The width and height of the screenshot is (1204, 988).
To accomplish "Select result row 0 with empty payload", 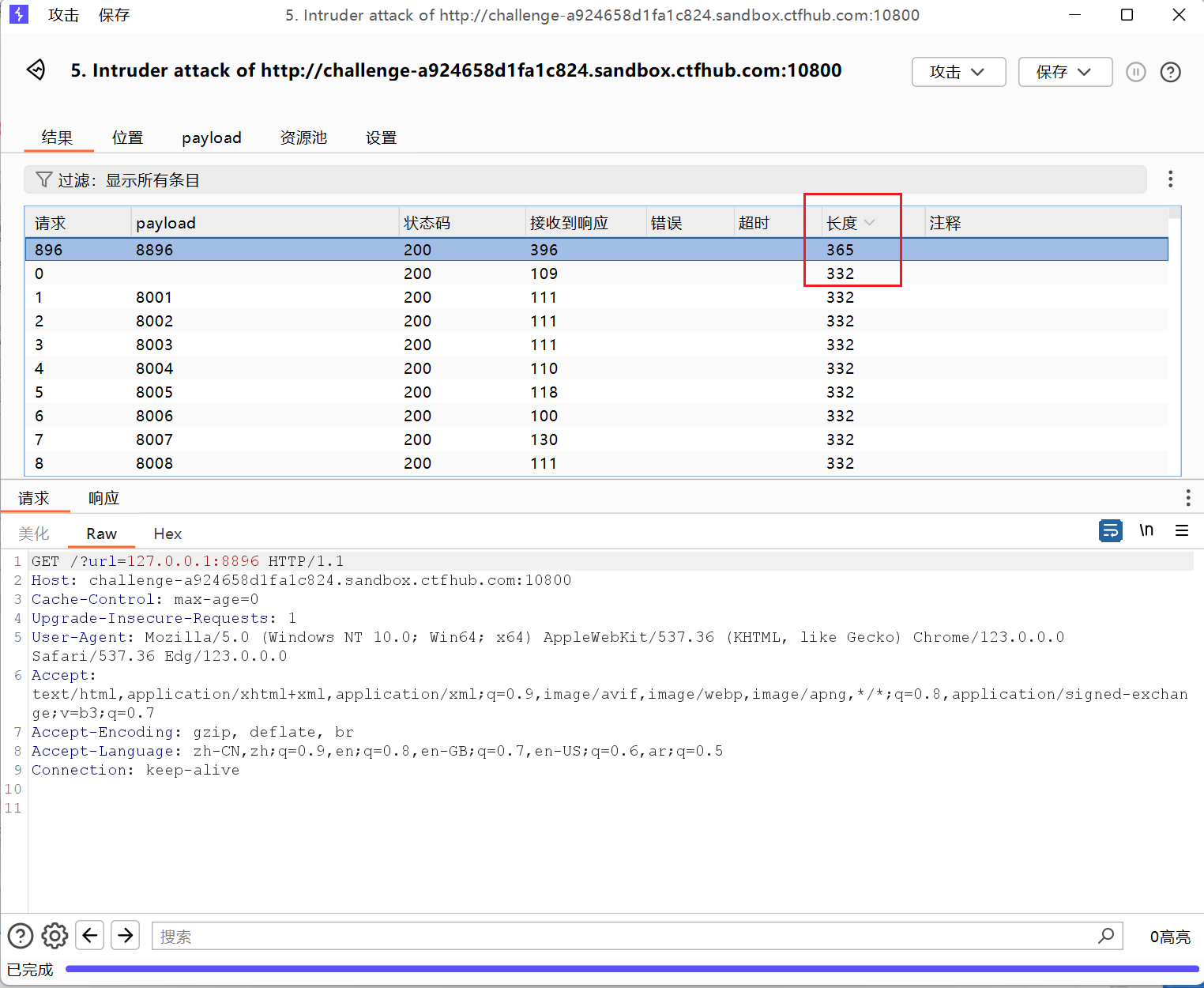I will pyautogui.click(x=596, y=273).
